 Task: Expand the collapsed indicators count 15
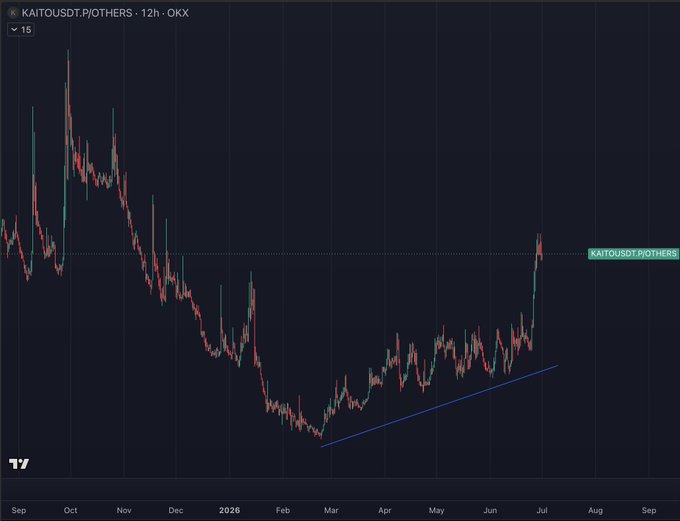point(21,29)
